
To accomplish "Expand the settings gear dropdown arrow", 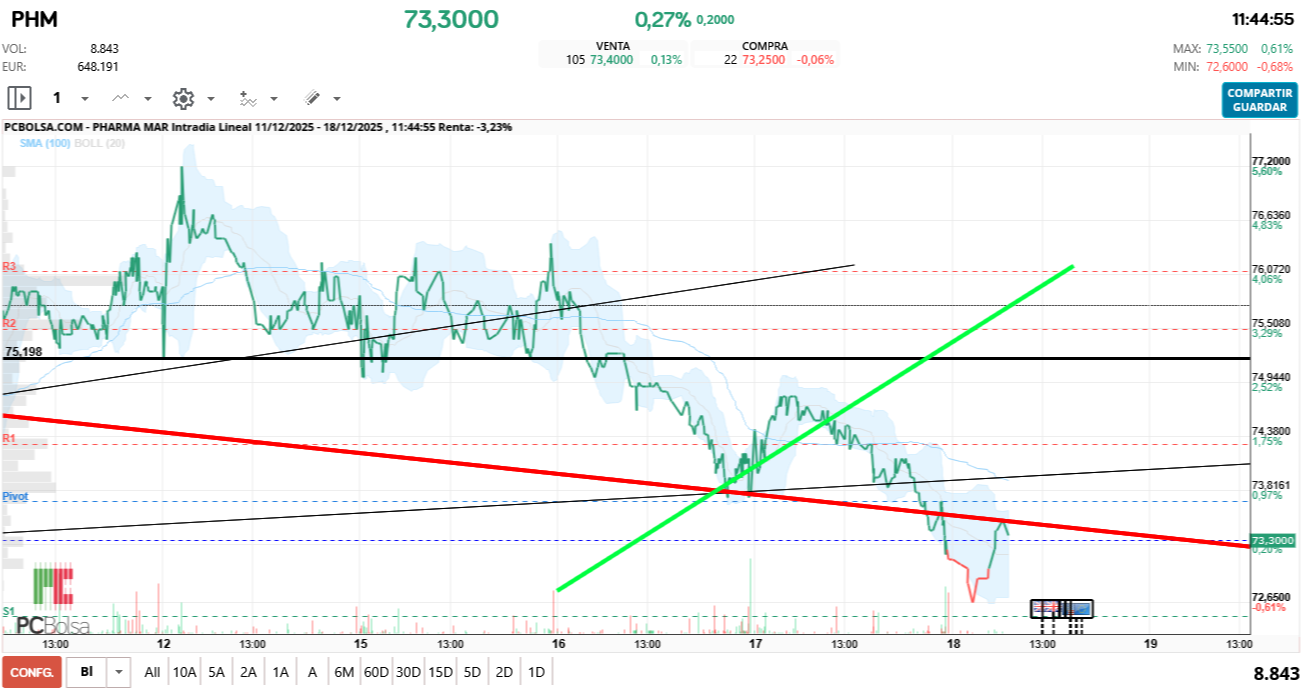I will [211, 99].
